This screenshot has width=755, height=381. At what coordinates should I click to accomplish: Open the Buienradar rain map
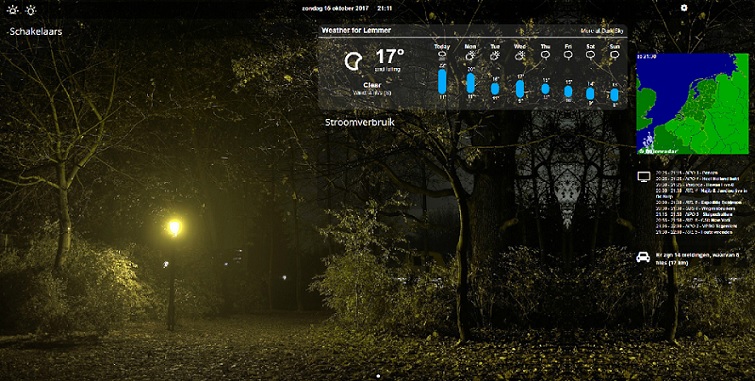pyautogui.click(x=692, y=104)
